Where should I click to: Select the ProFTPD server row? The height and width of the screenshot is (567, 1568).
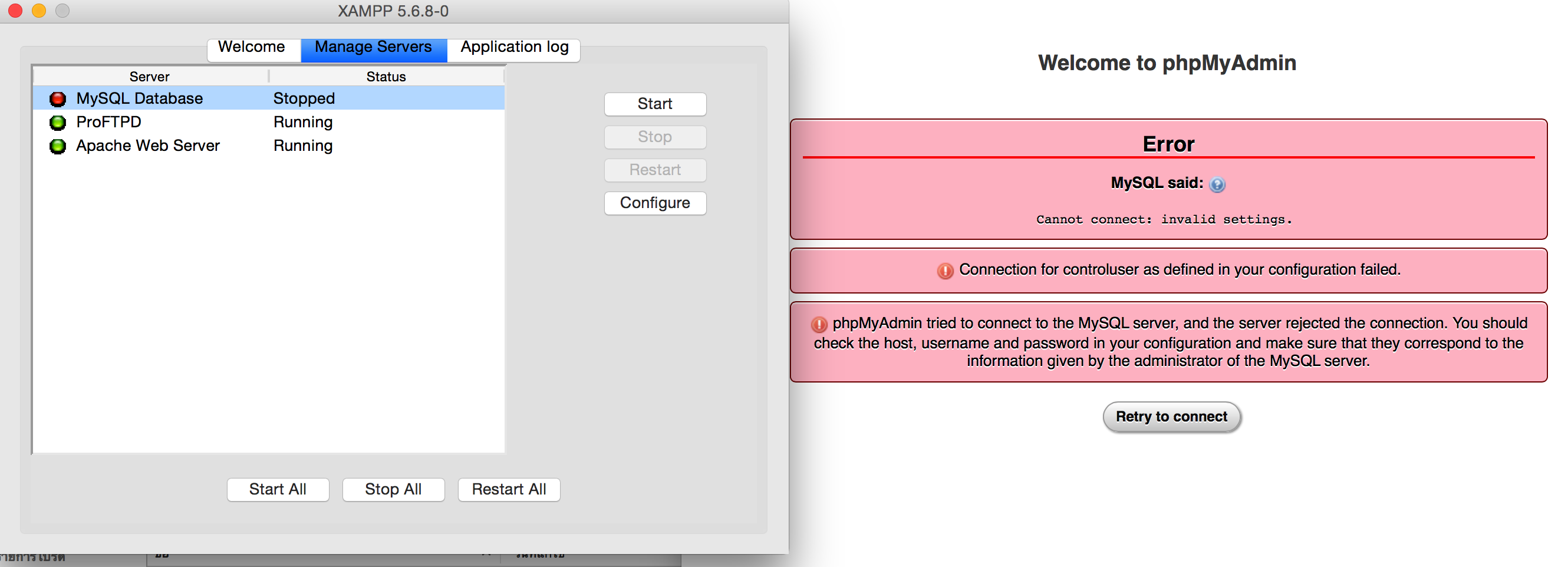(x=269, y=122)
